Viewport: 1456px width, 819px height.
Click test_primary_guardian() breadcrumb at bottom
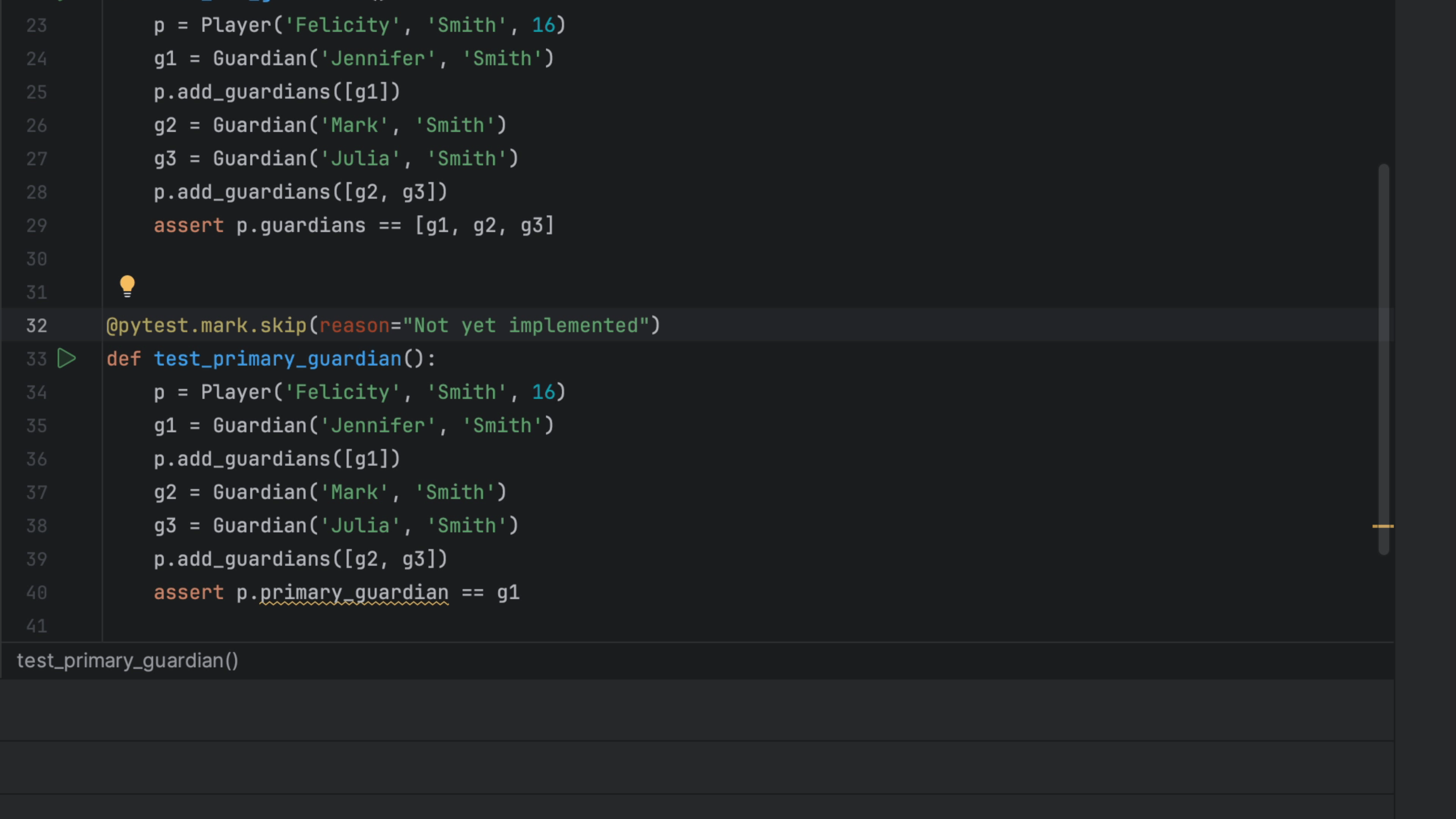coord(127,660)
